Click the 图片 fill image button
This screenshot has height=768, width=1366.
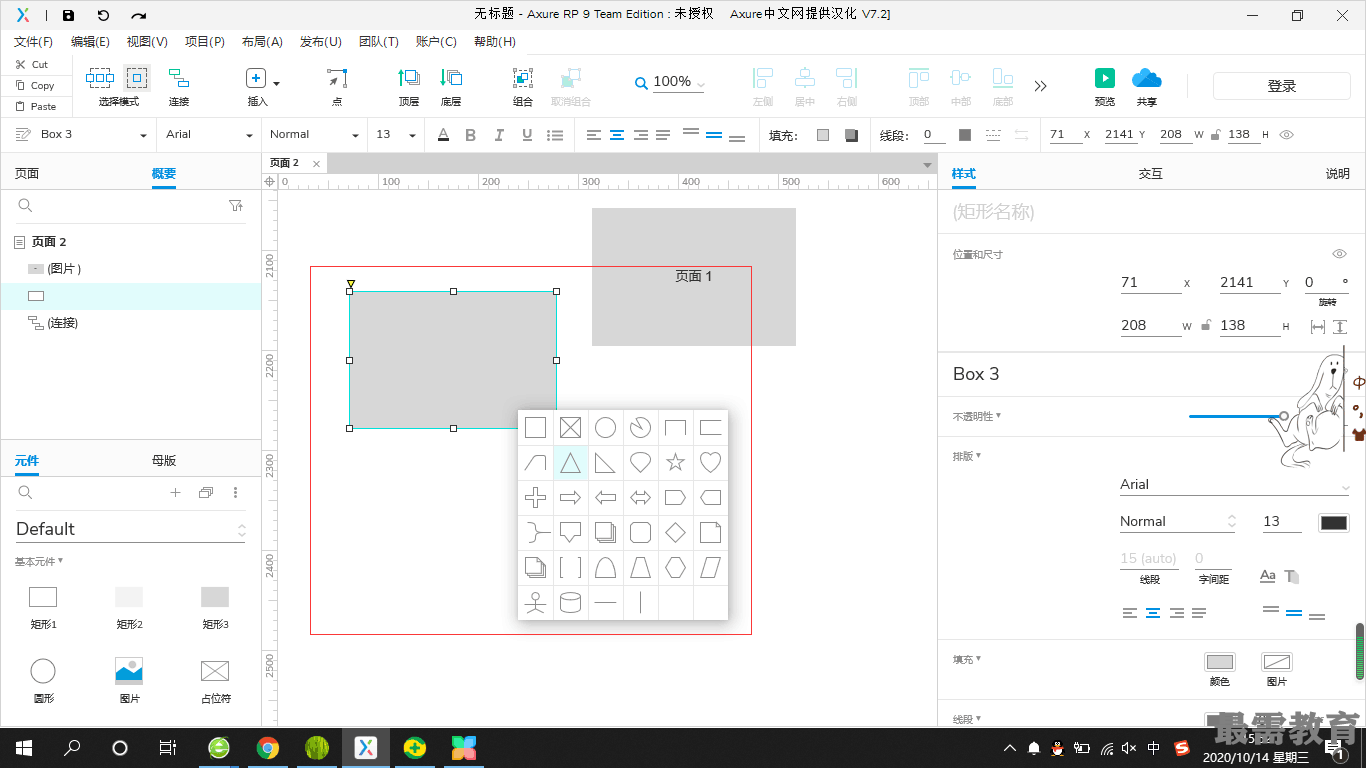1277,662
